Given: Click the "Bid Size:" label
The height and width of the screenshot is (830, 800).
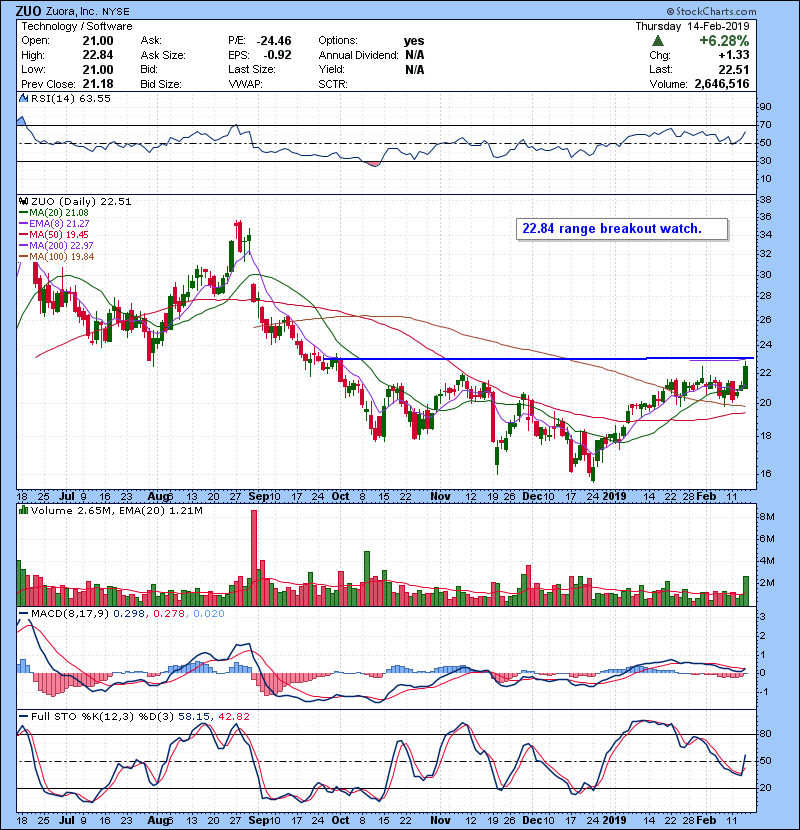Looking at the screenshot, I should point(161,84).
